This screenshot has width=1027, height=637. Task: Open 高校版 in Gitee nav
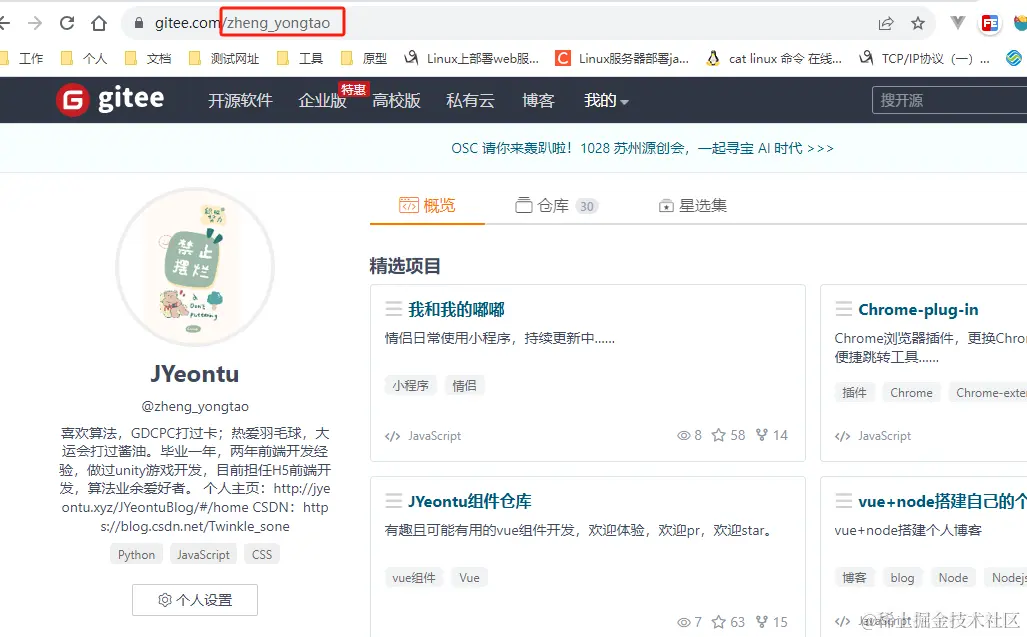[x=396, y=101]
